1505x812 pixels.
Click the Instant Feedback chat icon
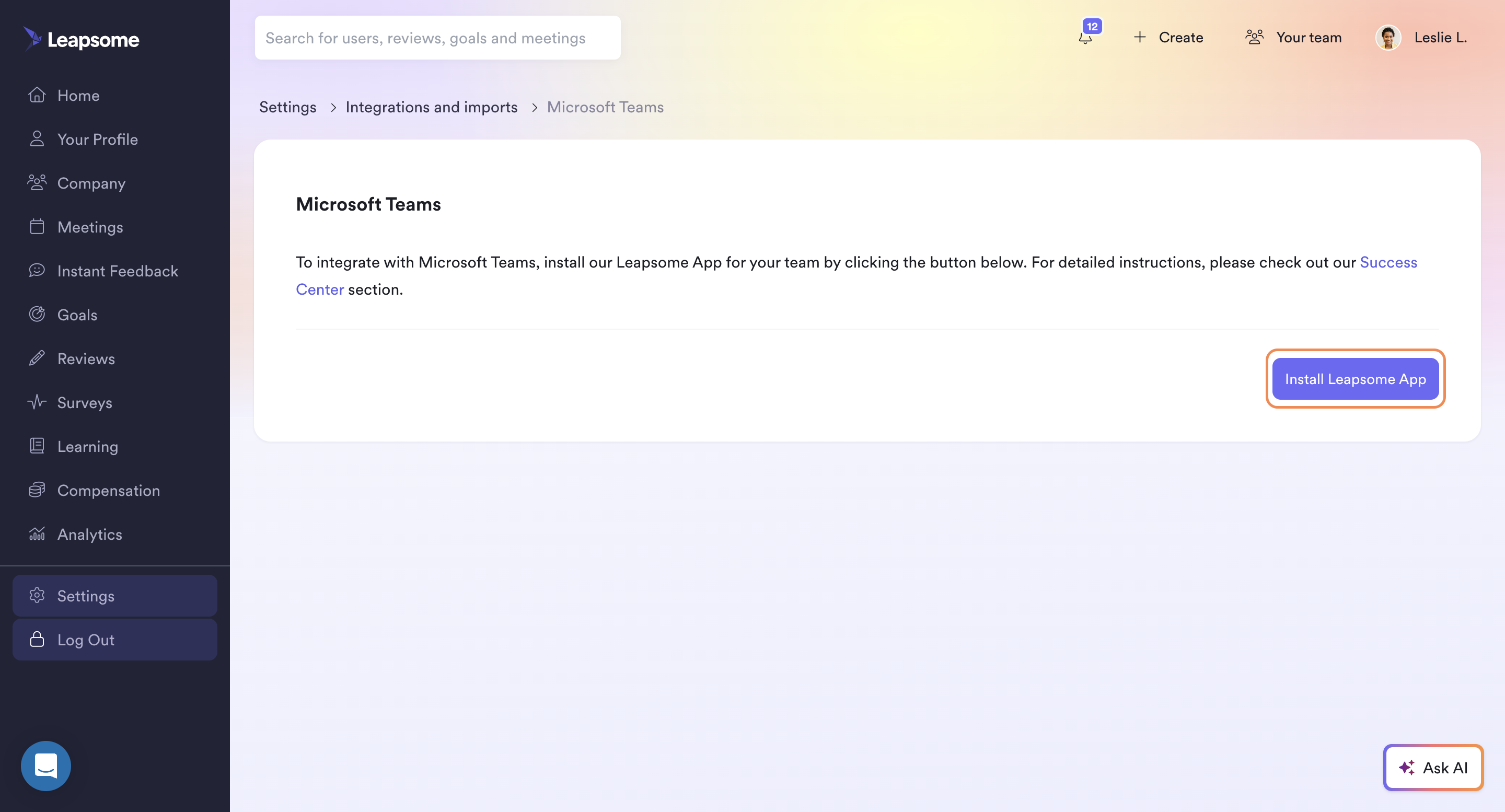[37, 270]
